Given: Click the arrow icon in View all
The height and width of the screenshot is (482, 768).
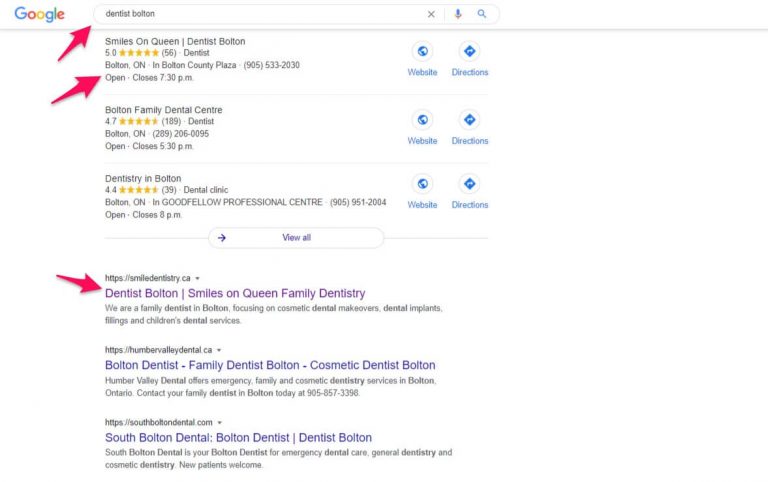Looking at the screenshot, I should coord(222,238).
